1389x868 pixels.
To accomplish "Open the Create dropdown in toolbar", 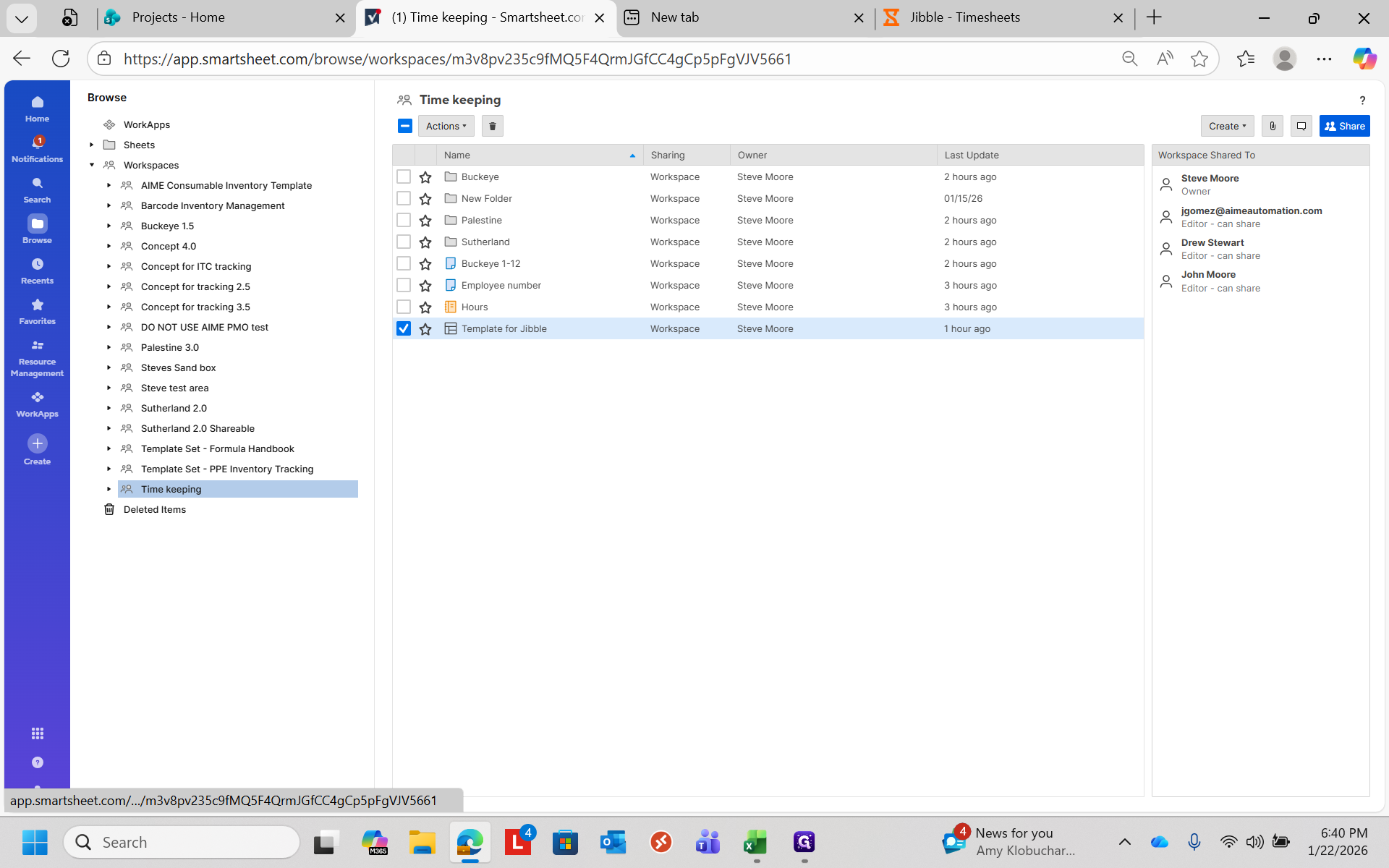I will coord(1226,126).
